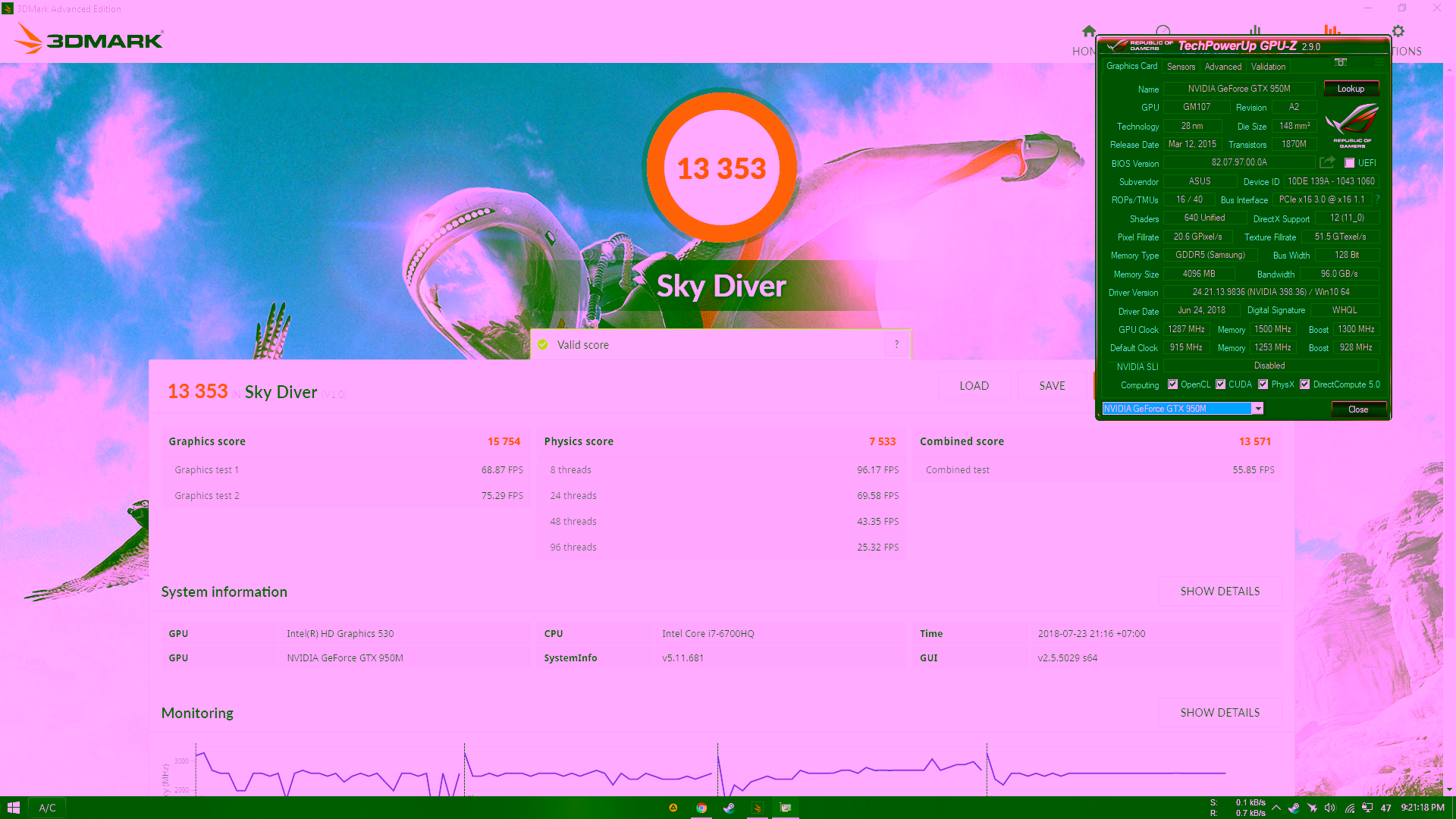Open the 3DMark Home icon
The image size is (1456, 819).
click(1089, 31)
